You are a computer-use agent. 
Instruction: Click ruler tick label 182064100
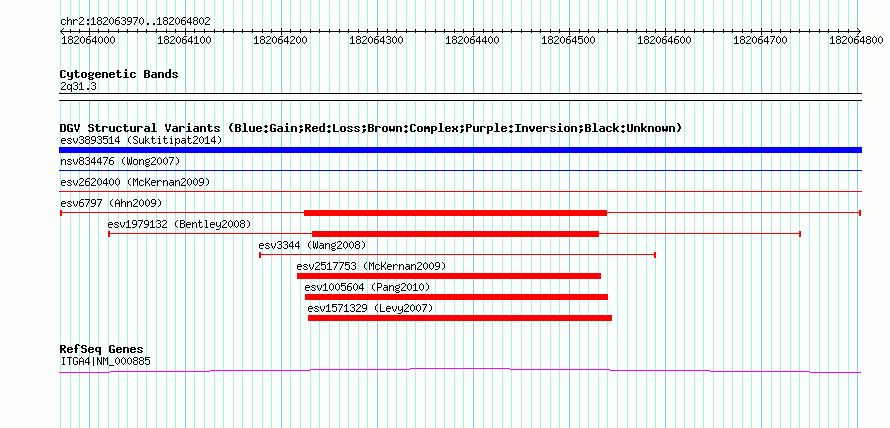click(184, 40)
